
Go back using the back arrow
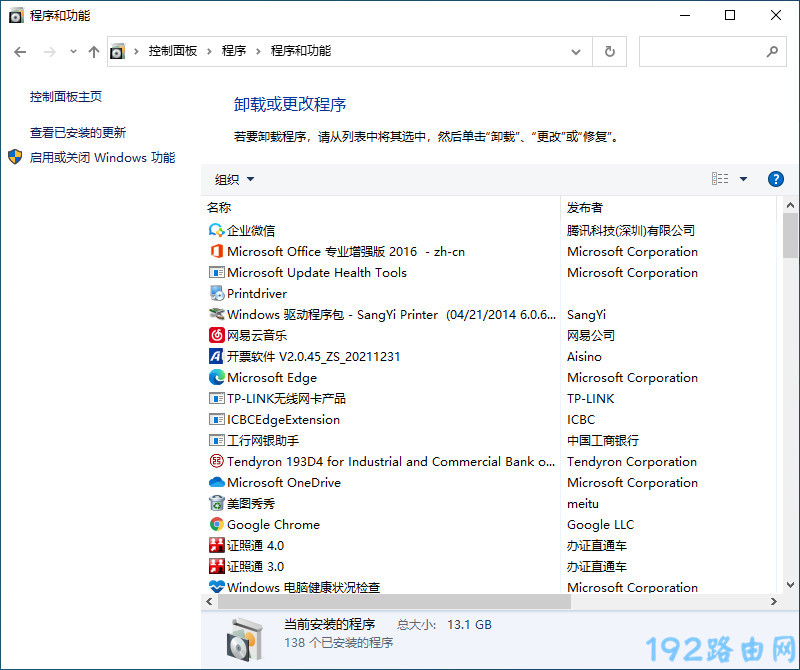(x=20, y=51)
